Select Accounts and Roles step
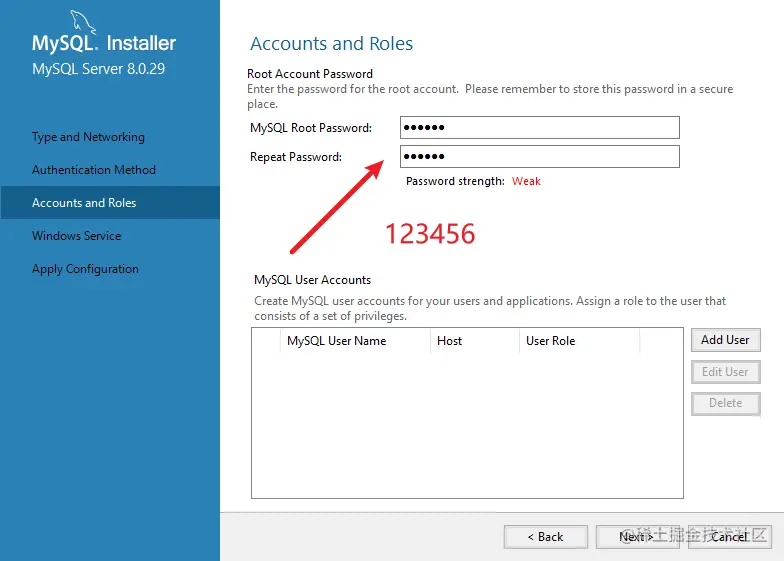The height and width of the screenshot is (561, 784). [x=110, y=202]
